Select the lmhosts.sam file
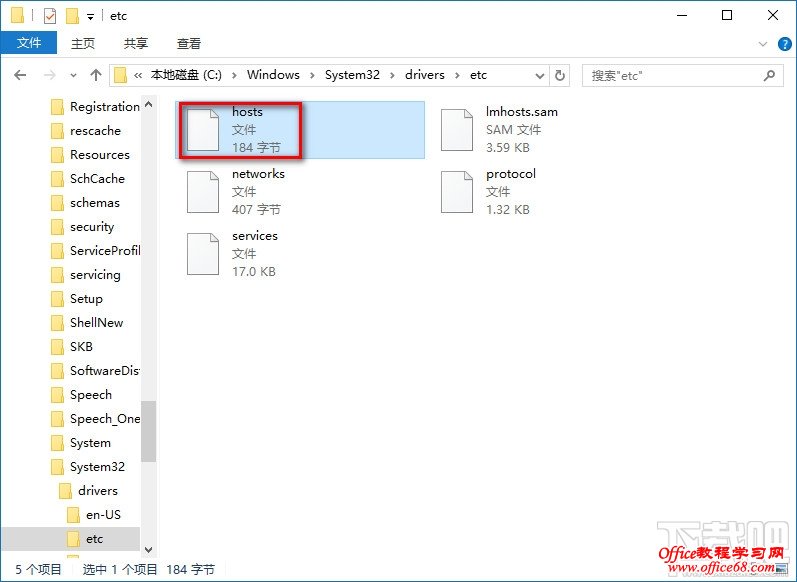This screenshot has width=797, height=582. click(554, 130)
